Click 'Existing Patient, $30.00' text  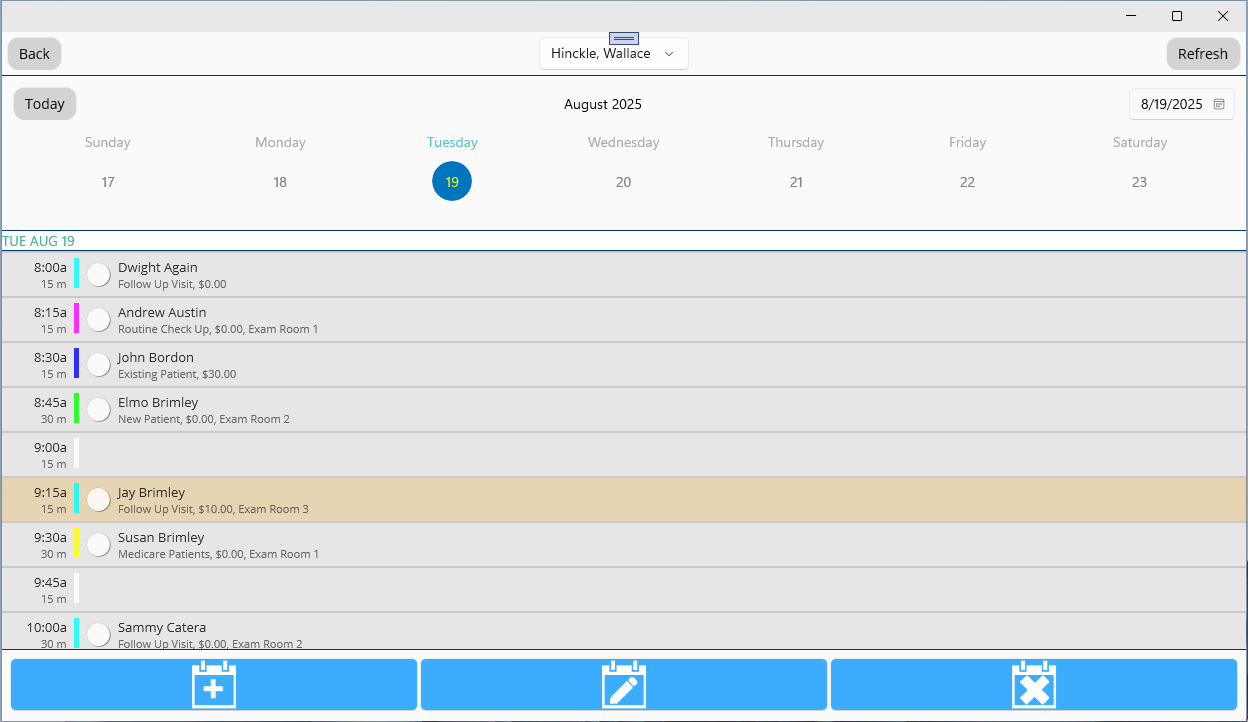pos(177,374)
